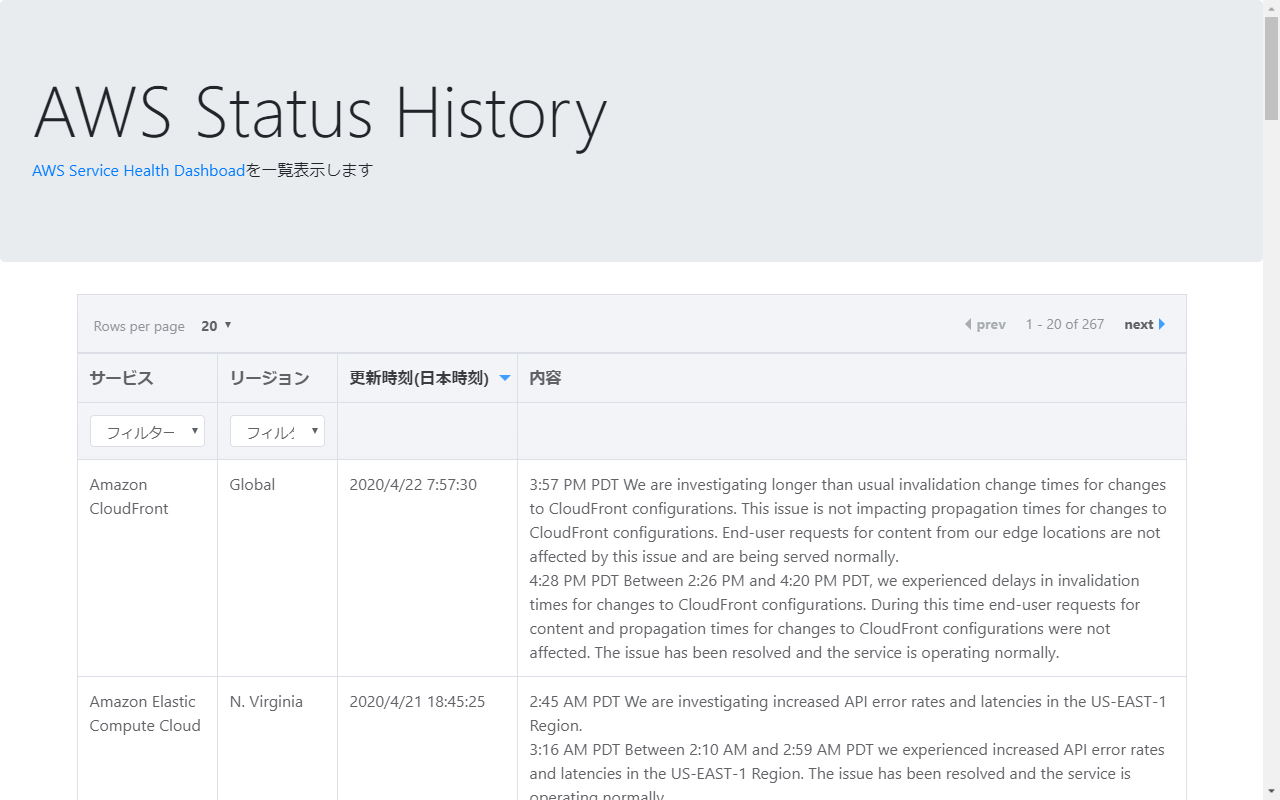Viewport: 1280px width, 800px height.
Task: Click the N. Virginia region cell
Action: click(x=266, y=702)
